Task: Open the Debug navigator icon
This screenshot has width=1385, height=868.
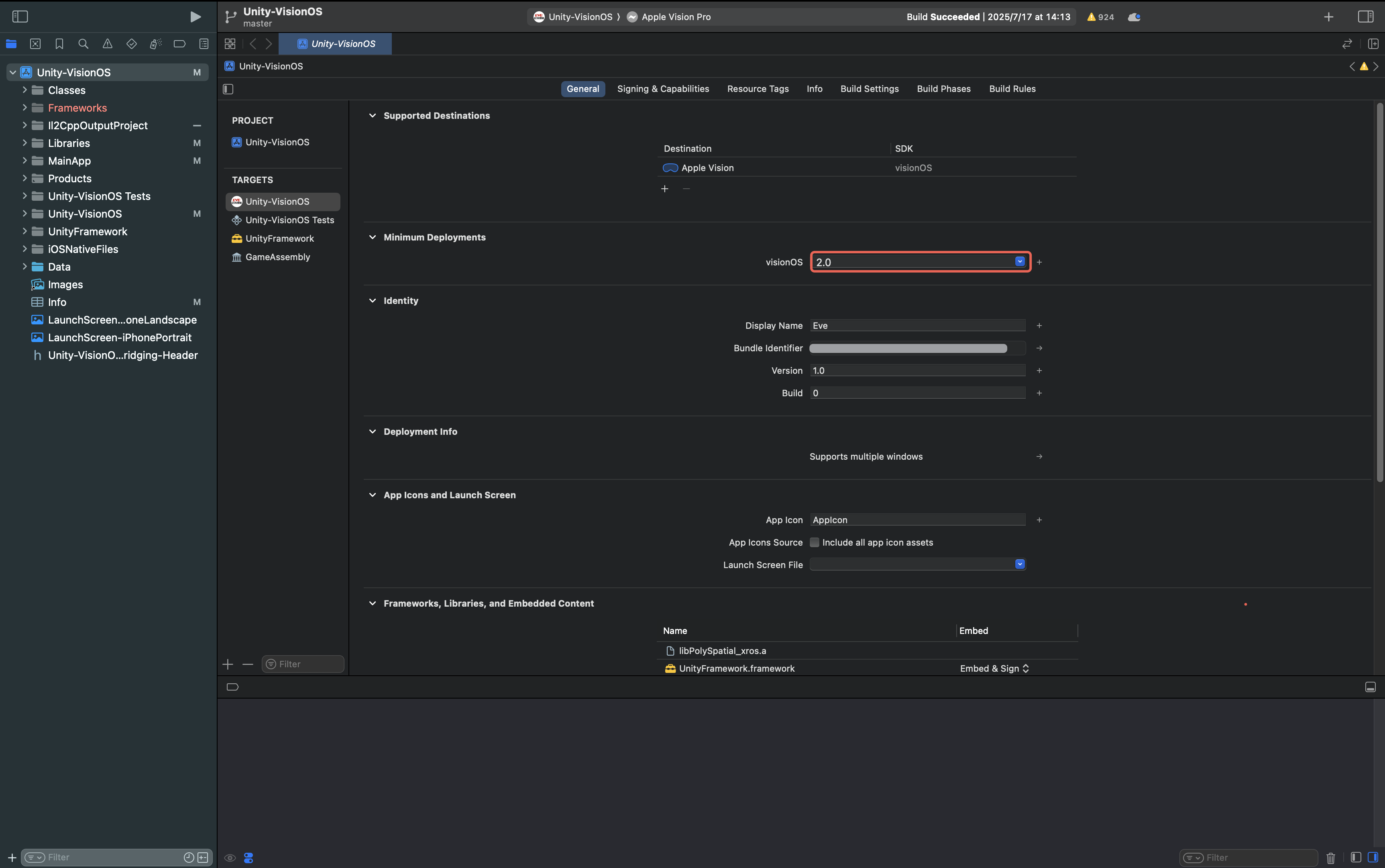Action: pyautogui.click(x=155, y=44)
